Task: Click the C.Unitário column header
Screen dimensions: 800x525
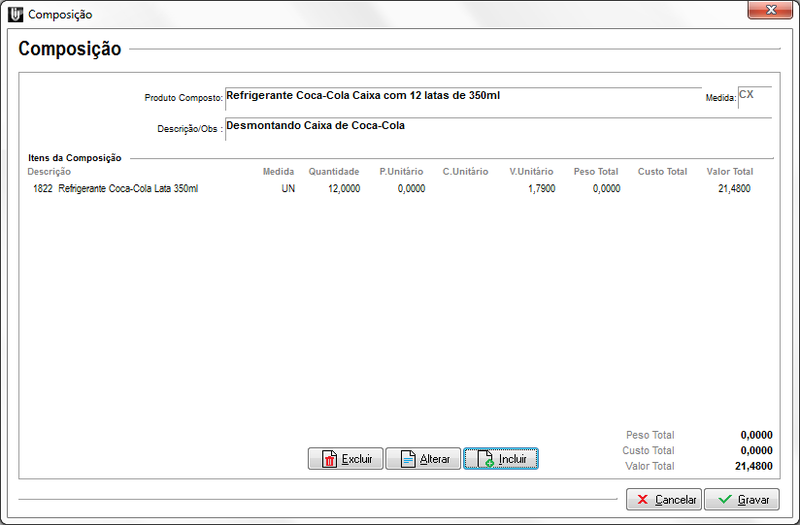Action: [x=465, y=172]
